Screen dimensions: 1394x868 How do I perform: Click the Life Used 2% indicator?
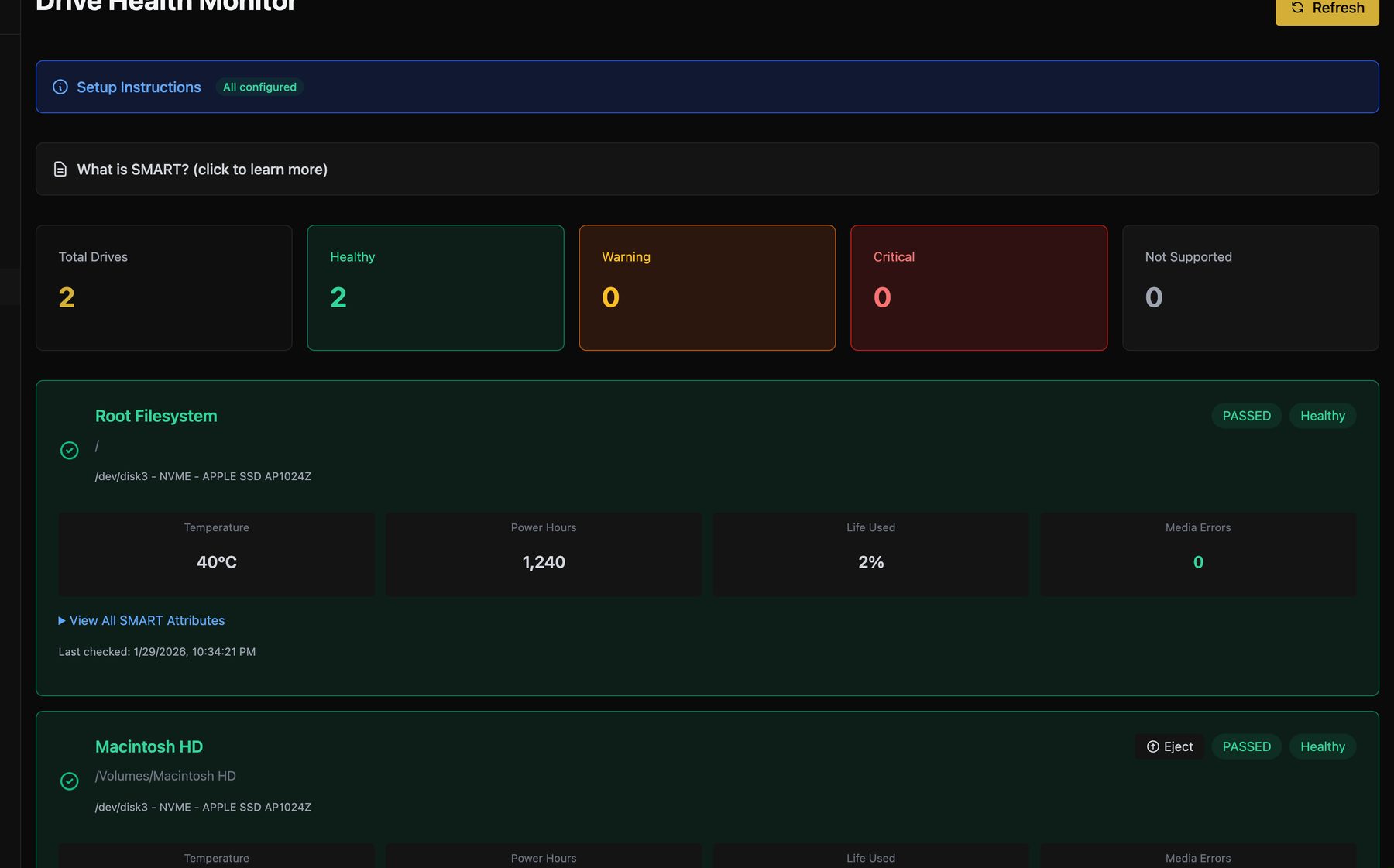870,554
